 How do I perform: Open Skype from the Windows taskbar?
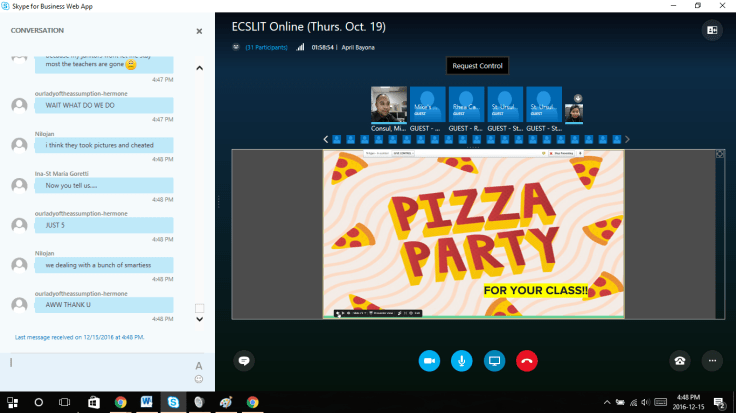point(173,402)
